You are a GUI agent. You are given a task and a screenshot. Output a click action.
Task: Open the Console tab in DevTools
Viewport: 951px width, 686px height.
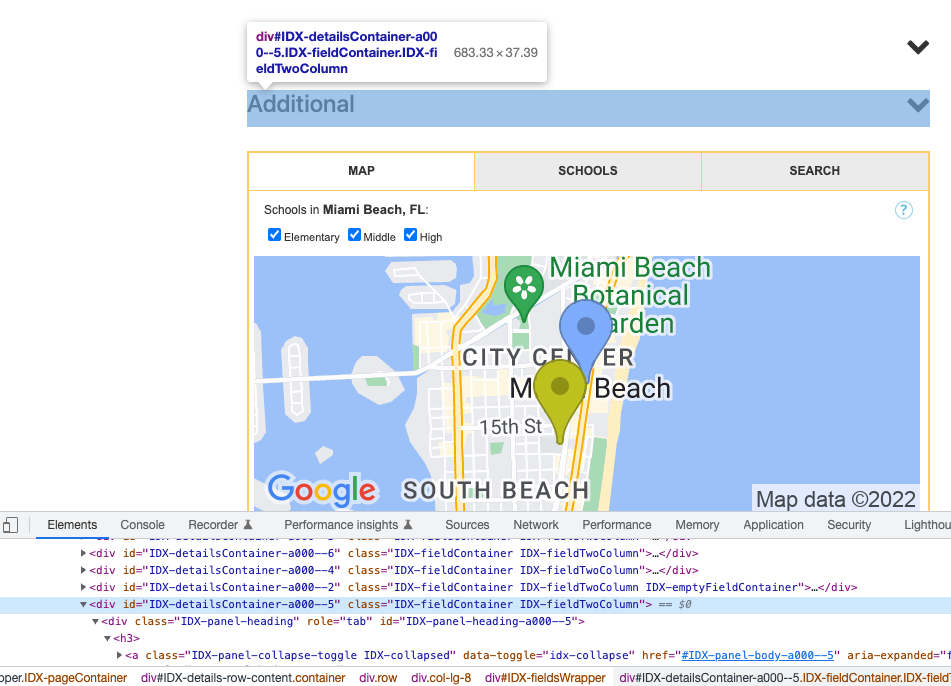pyautogui.click(x=142, y=524)
